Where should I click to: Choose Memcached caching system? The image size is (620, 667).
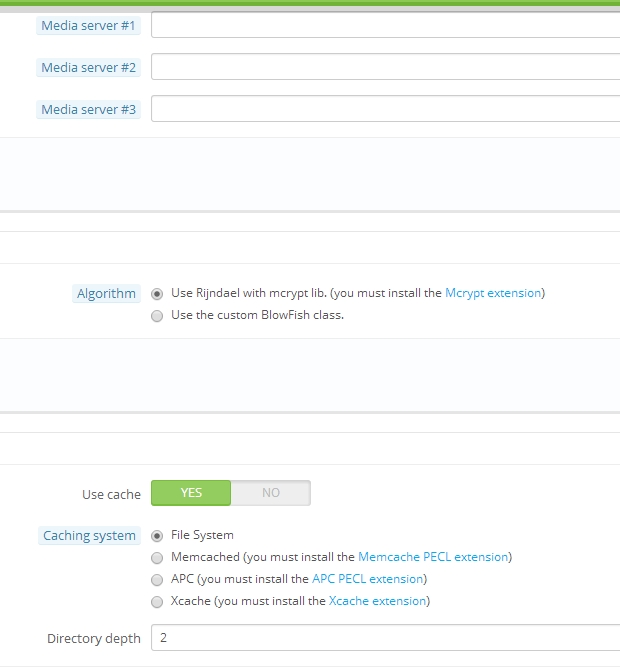pyautogui.click(x=157, y=558)
